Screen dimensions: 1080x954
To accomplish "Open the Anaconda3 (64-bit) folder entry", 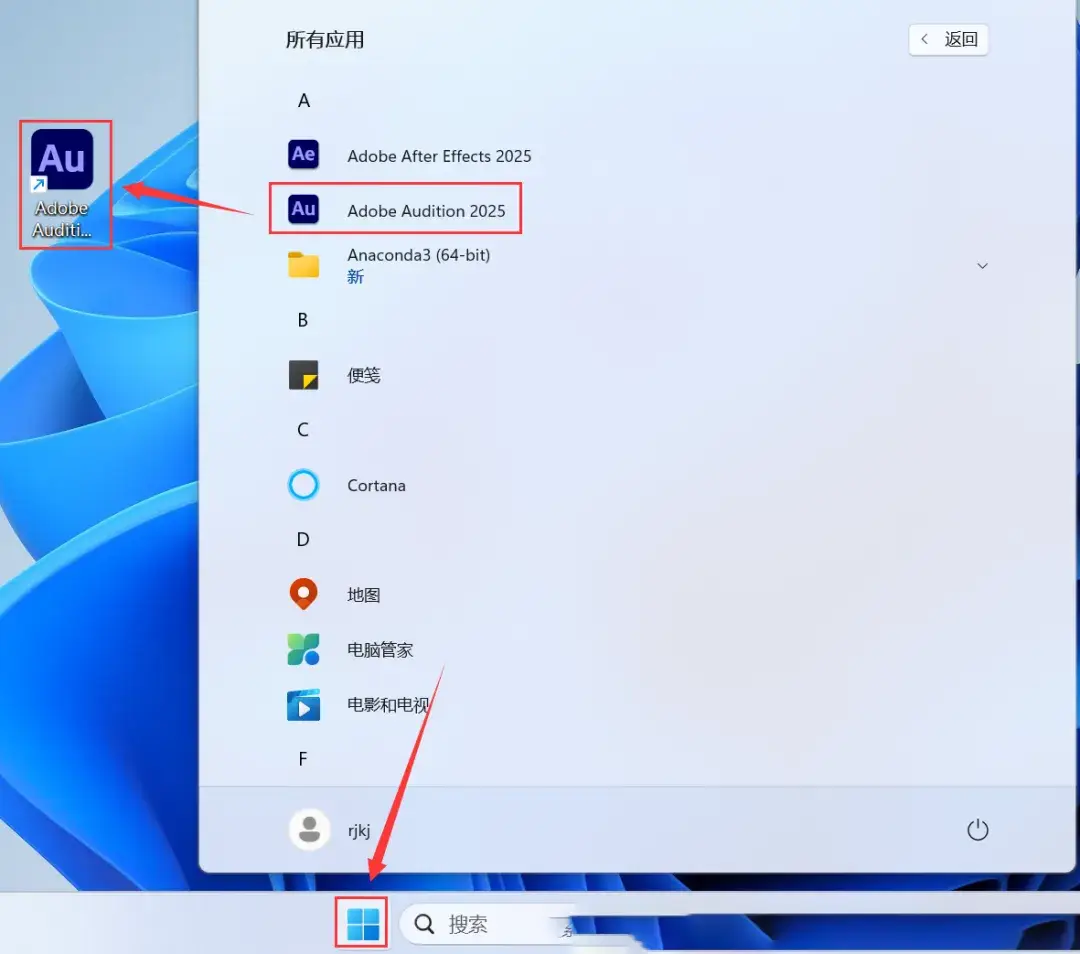I will point(418,265).
